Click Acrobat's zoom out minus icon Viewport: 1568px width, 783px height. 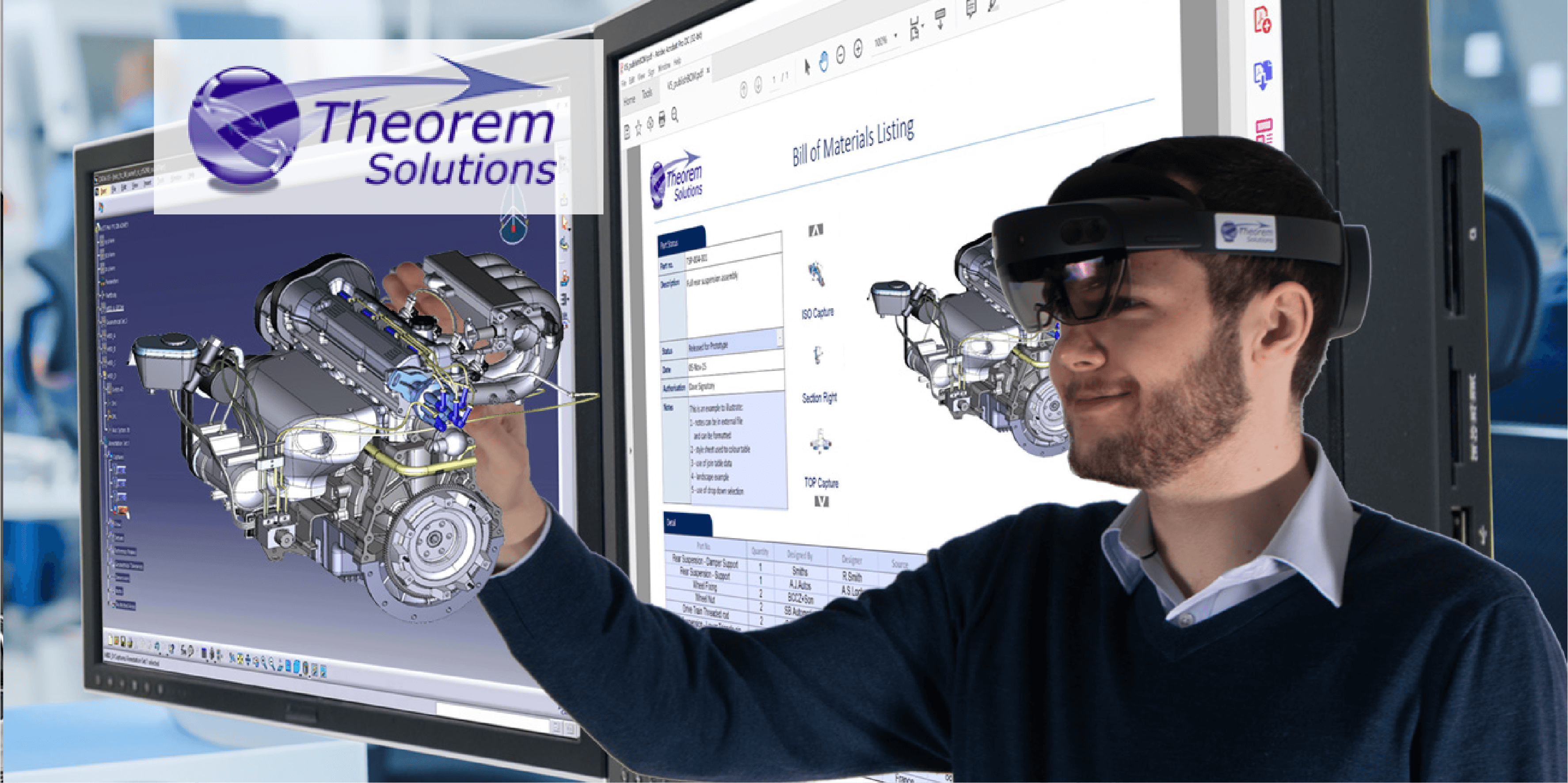(841, 55)
